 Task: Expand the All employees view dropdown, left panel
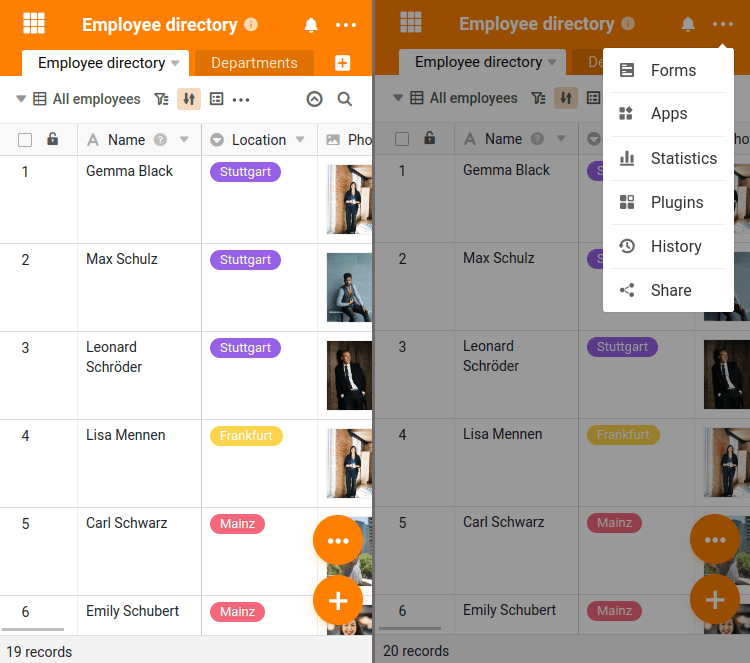[x=22, y=99]
